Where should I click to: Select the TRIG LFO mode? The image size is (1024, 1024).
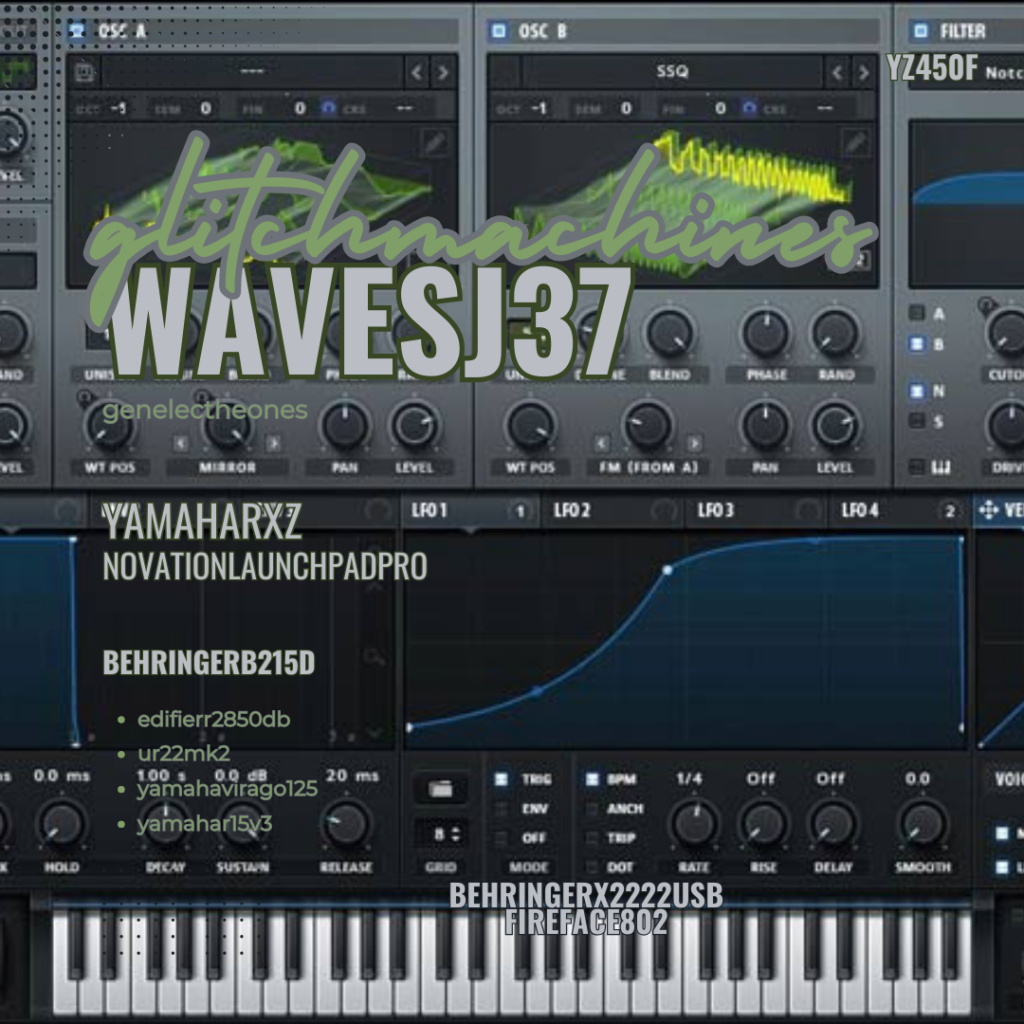pyautogui.click(x=502, y=779)
